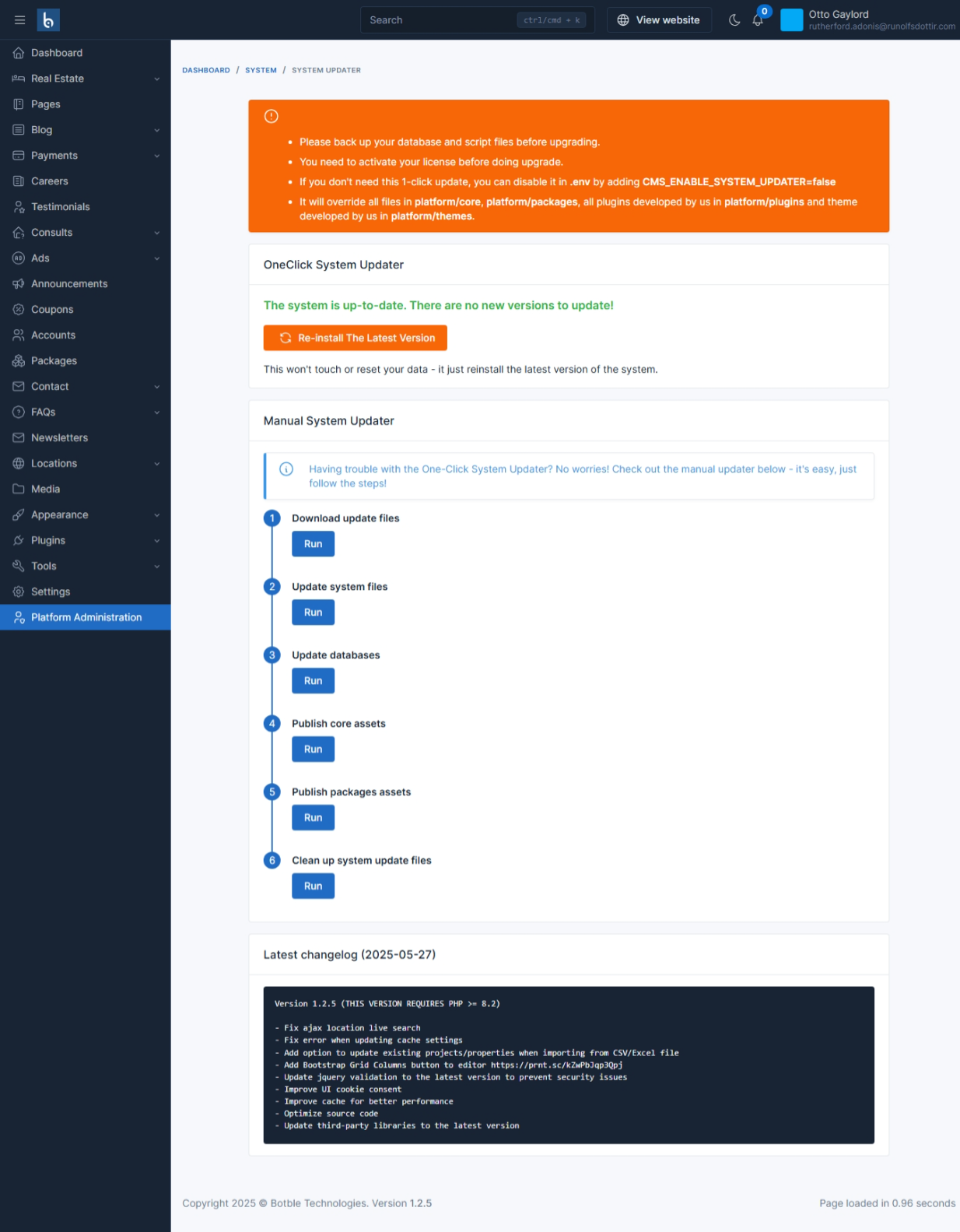Expand the FAQs menu chevron
This screenshot has width=960, height=1232.
[x=157, y=412]
